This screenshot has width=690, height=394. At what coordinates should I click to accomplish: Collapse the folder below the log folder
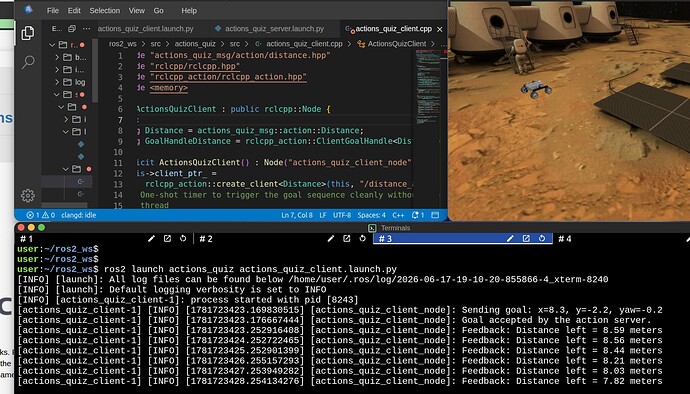click(57, 94)
